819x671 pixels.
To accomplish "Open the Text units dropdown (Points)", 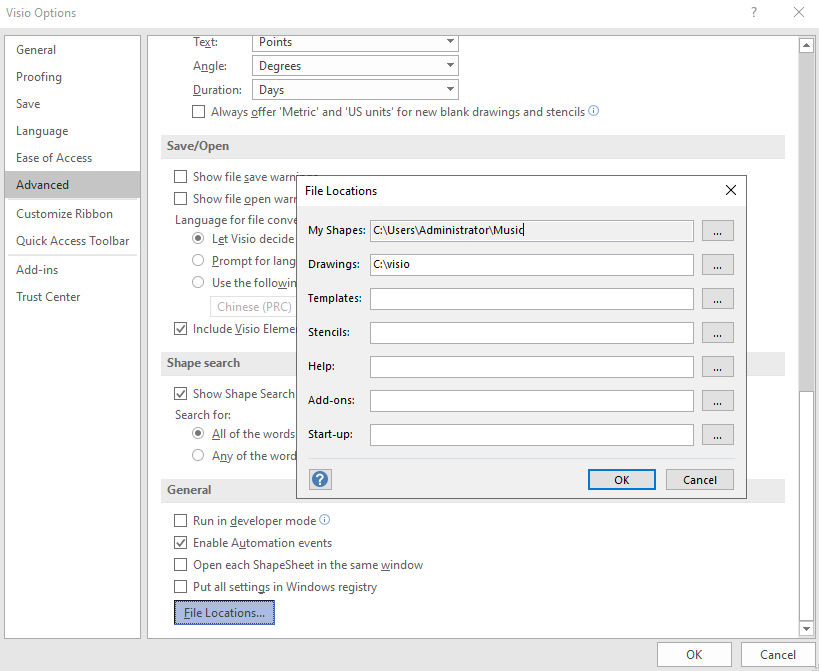I will coord(355,42).
